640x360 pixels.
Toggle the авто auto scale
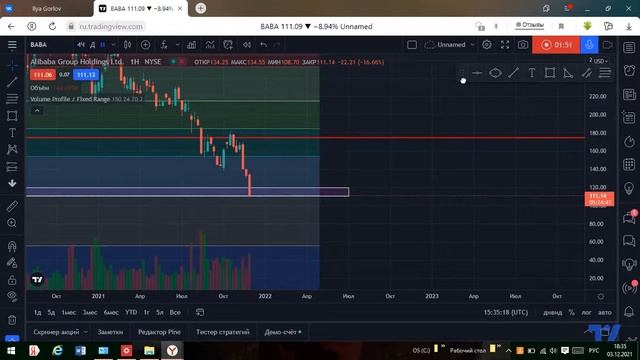coord(604,312)
